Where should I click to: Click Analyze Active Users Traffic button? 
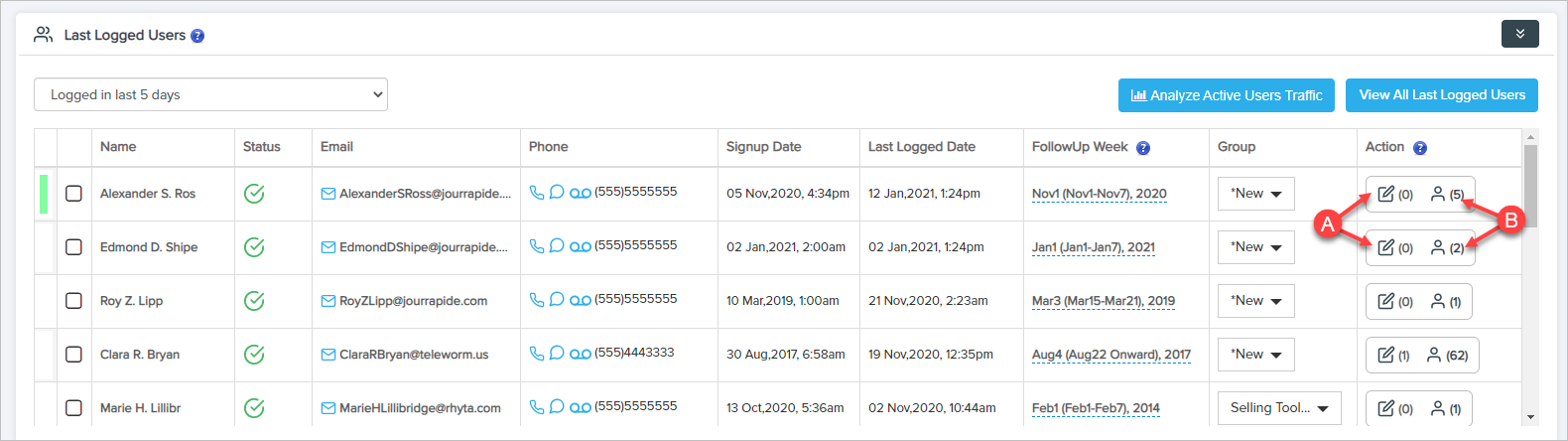coord(1226,95)
